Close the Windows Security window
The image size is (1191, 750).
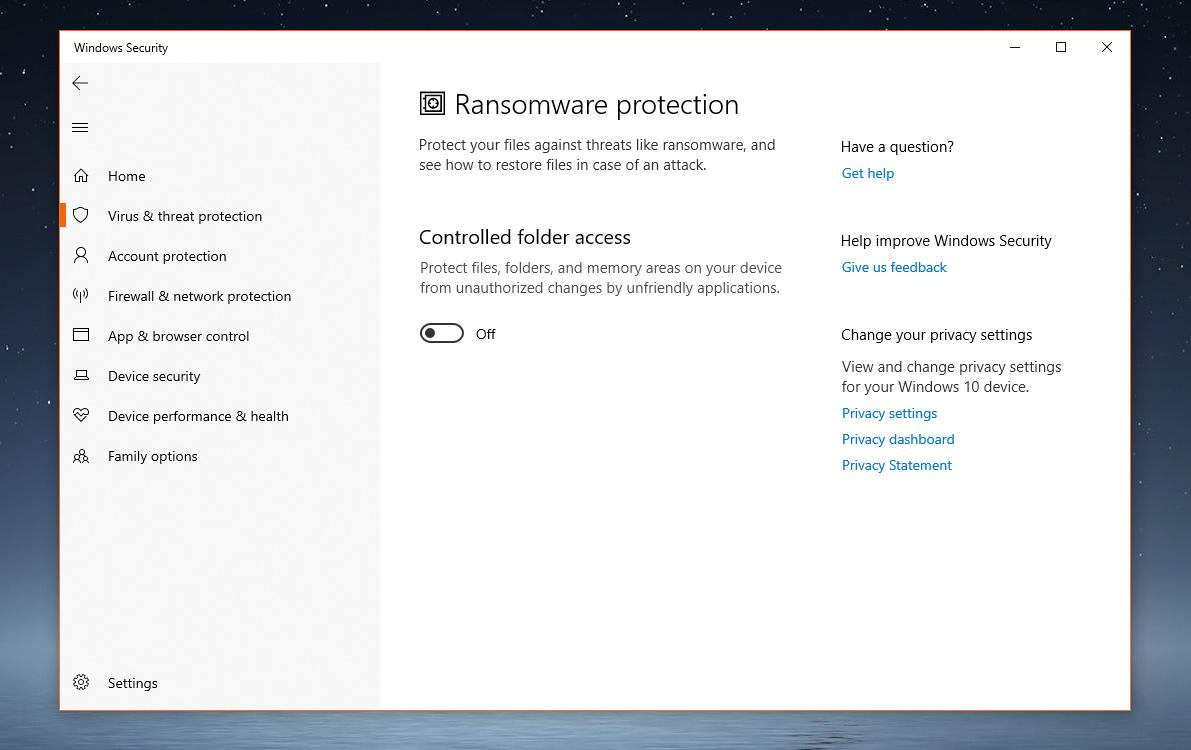[x=1107, y=47]
